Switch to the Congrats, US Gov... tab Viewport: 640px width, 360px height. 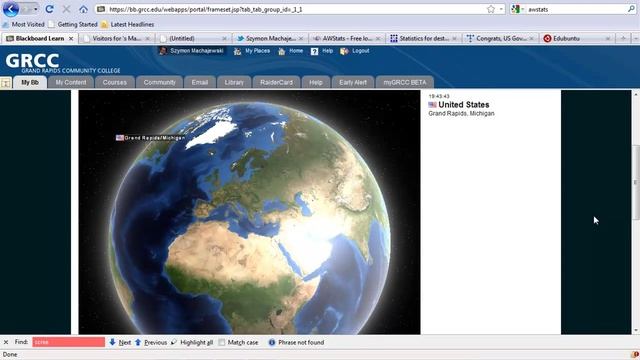pos(500,38)
